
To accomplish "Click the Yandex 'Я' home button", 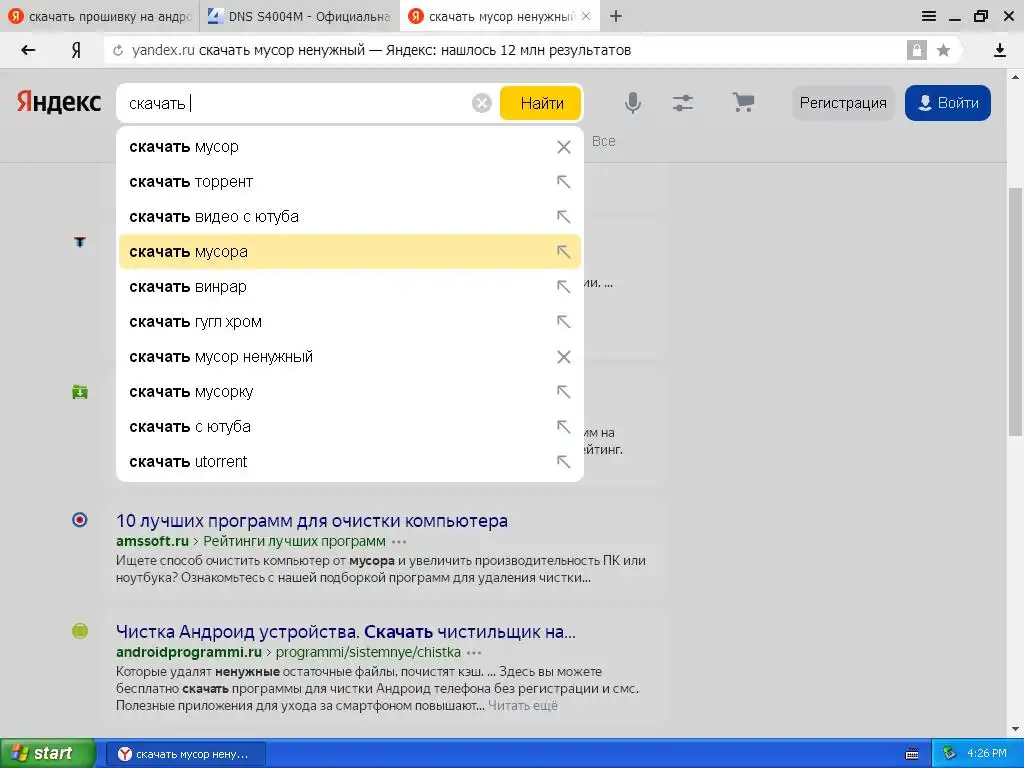I will coord(76,50).
